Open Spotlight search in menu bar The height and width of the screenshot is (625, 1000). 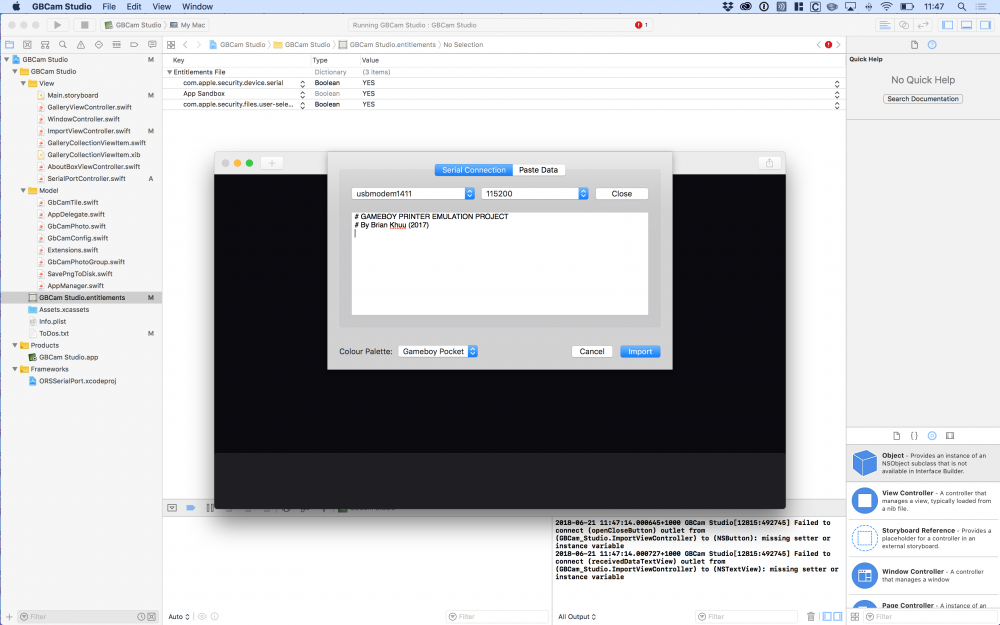961,6
